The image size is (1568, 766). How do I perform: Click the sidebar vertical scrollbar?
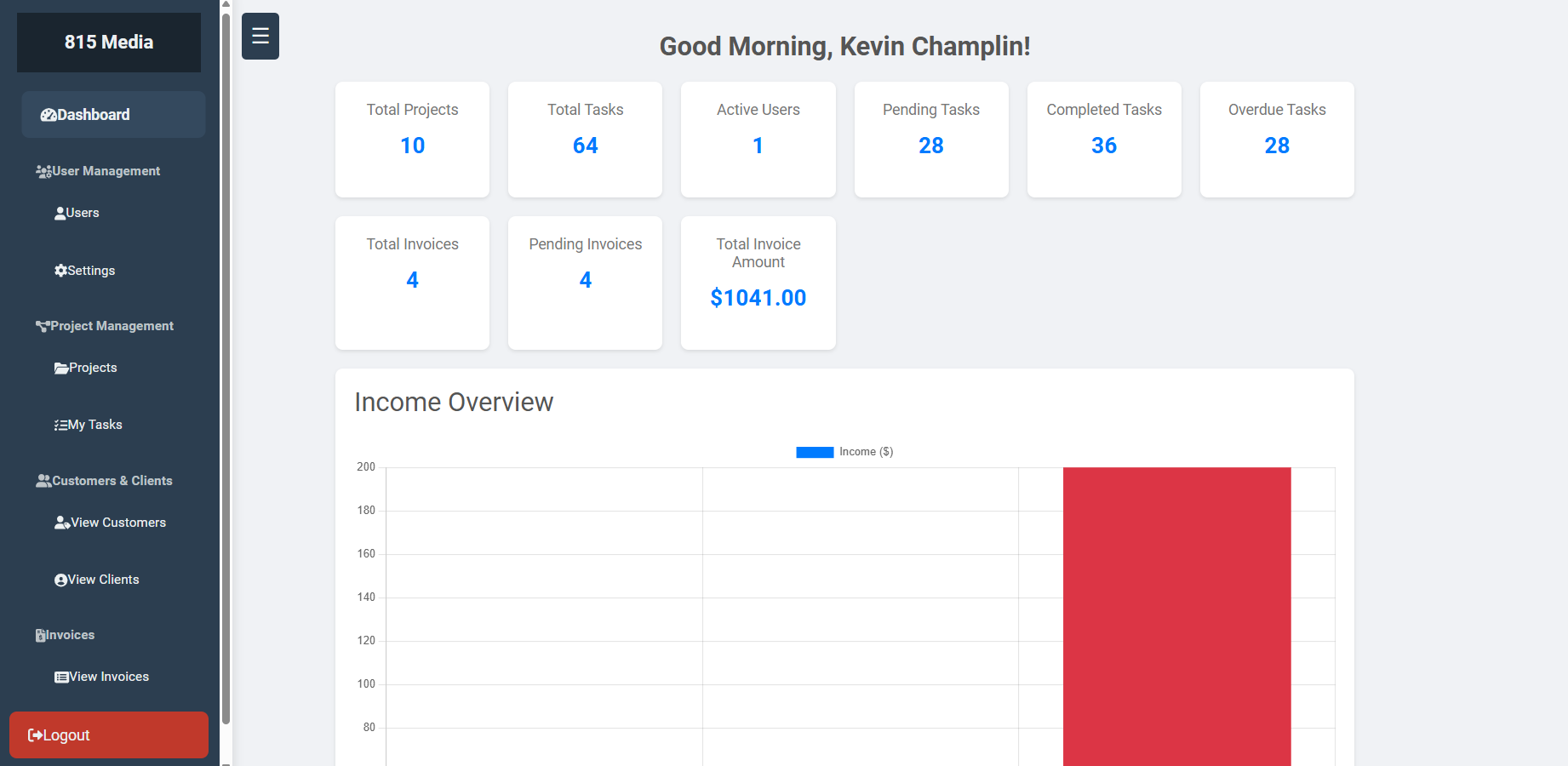click(226, 366)
